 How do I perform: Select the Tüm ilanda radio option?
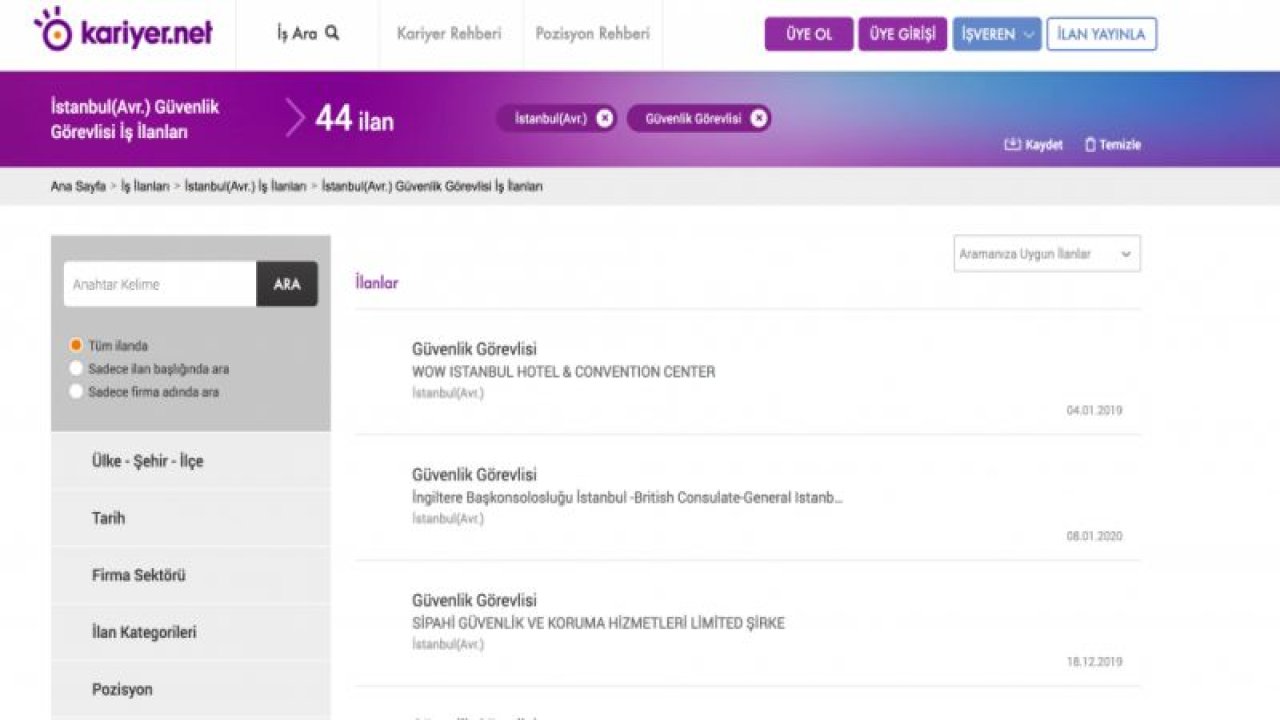coord(76,345)
